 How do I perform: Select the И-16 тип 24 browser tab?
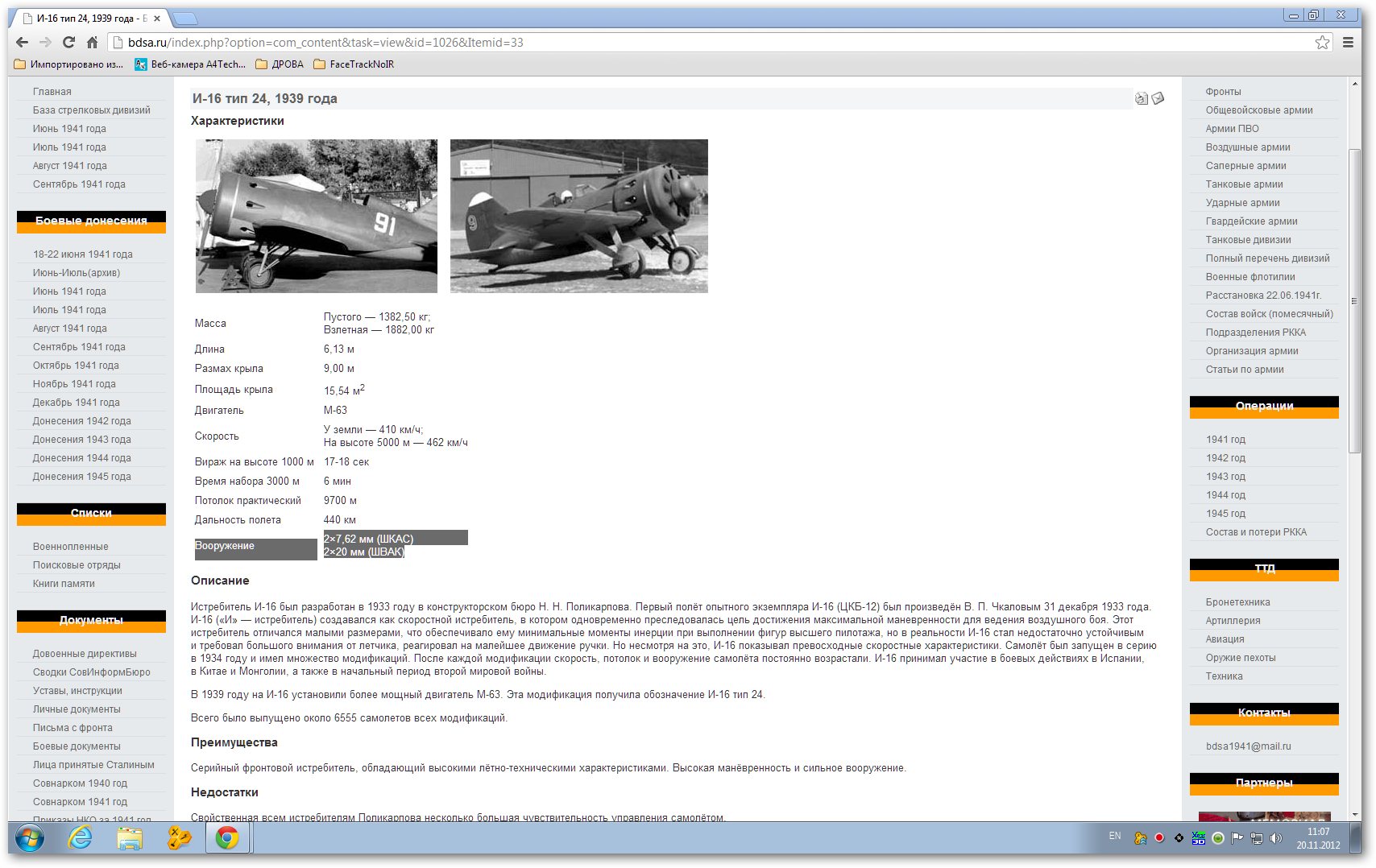(x=90, y=19)
